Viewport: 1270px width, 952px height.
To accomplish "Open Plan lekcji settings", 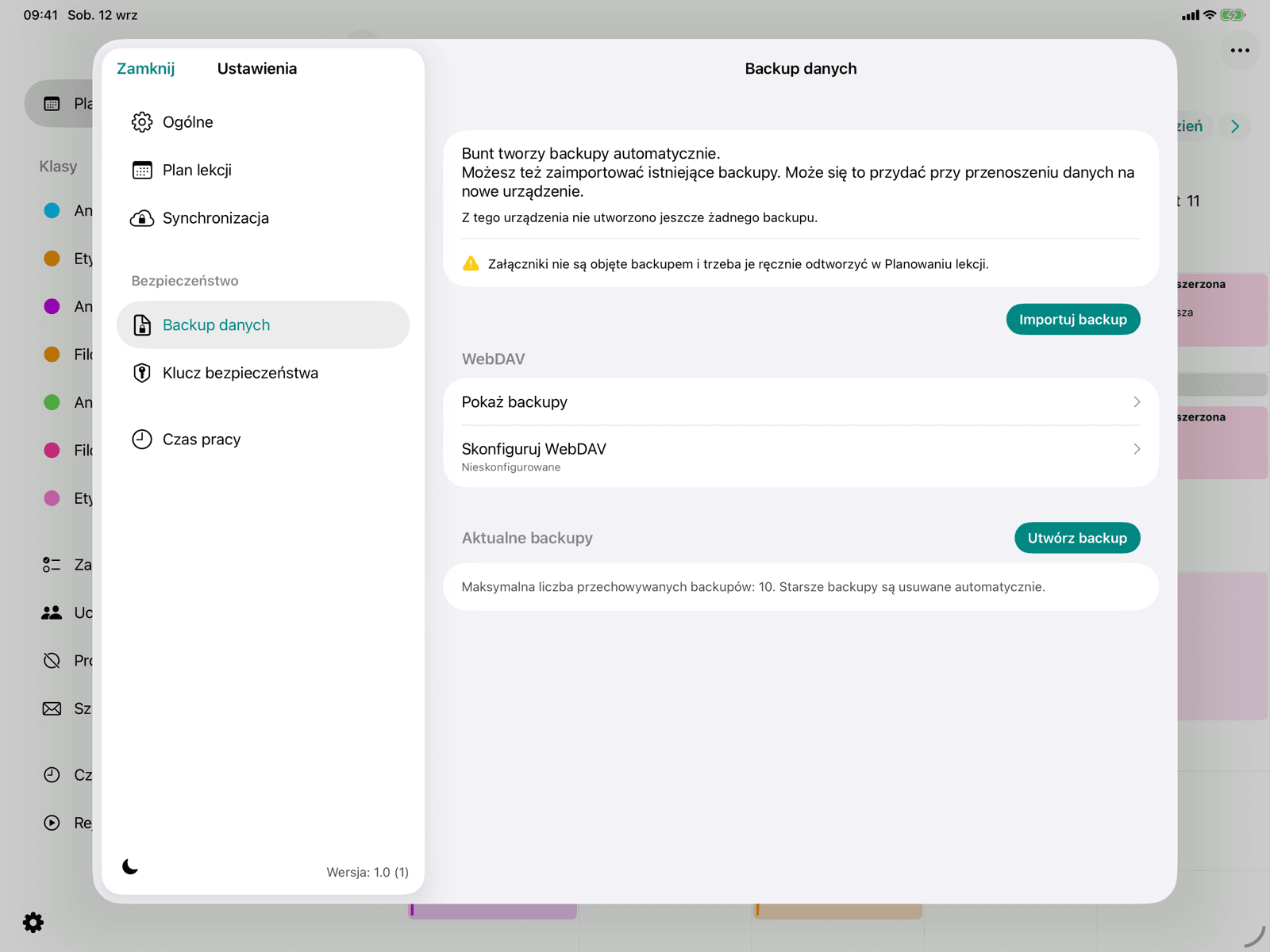I will pyautogui.click(x=263, y=170).
